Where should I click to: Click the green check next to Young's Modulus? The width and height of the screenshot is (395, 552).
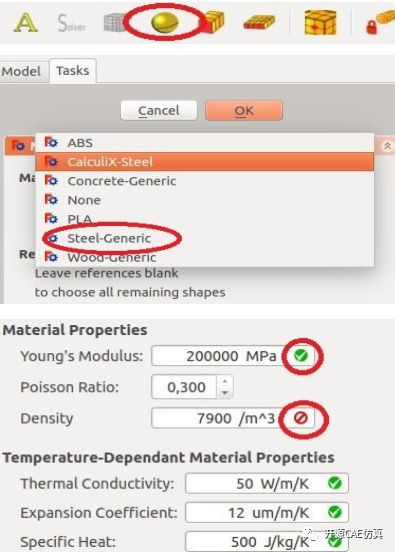[301, 356]
